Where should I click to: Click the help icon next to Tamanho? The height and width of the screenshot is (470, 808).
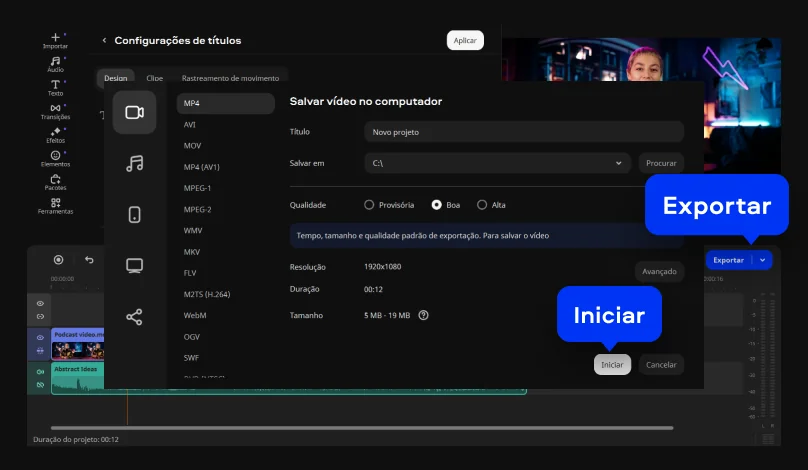[423, 315]
